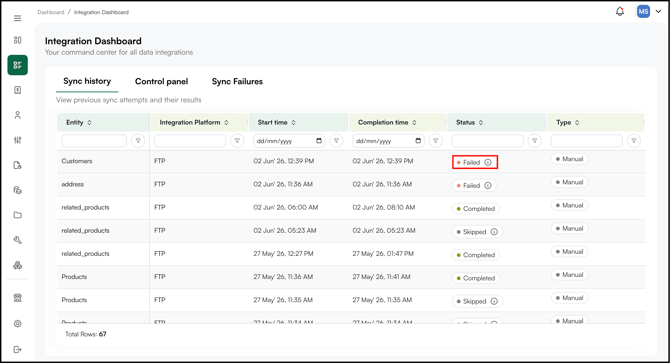The width and height of the screenshot is (670, 363).
Task: Open the Start time calendar picker icon
Action: click(x=319, y=141)
